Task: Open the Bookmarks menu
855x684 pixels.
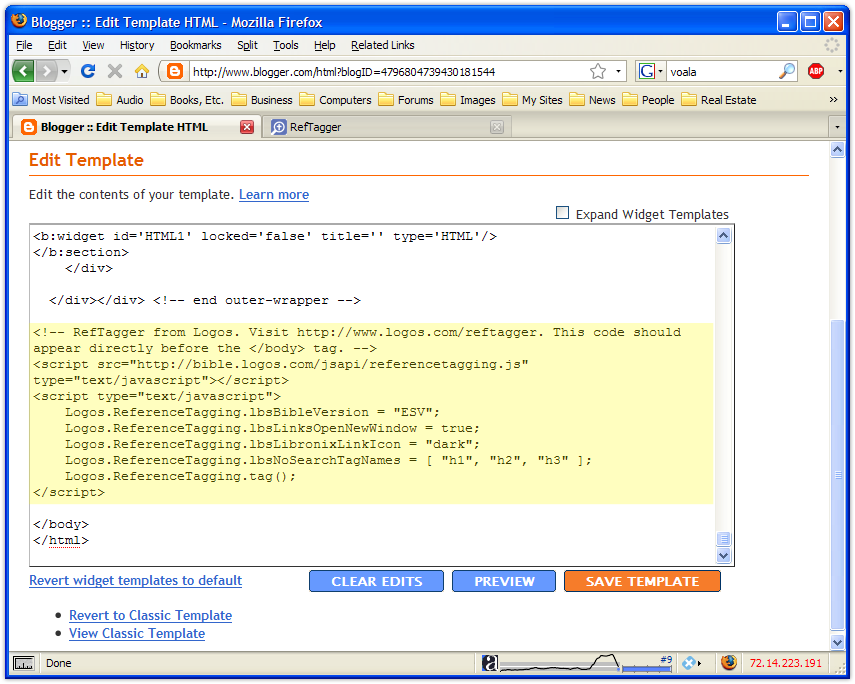Action: (196, 45)
